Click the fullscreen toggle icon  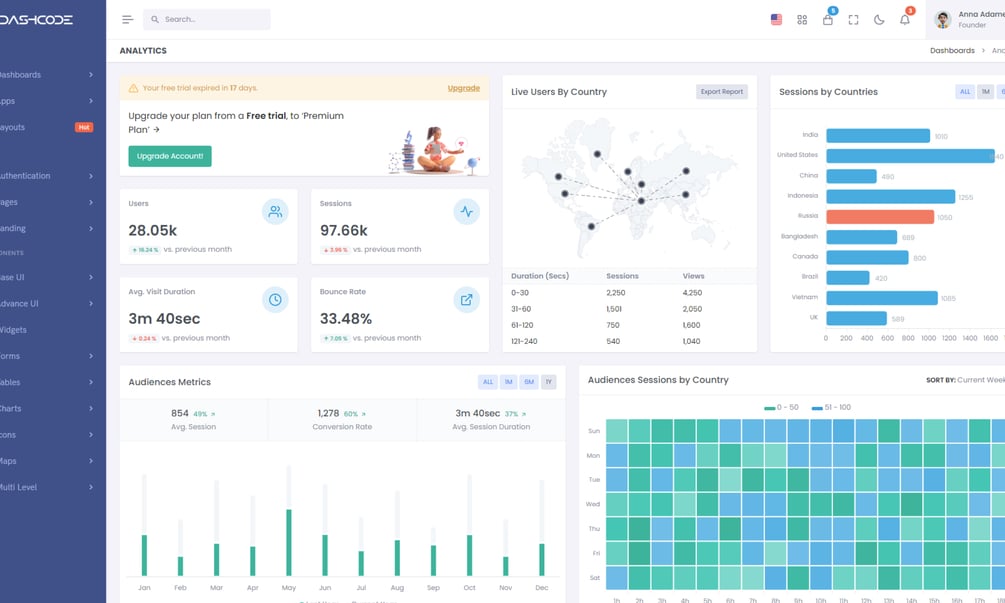click(853, 20)
